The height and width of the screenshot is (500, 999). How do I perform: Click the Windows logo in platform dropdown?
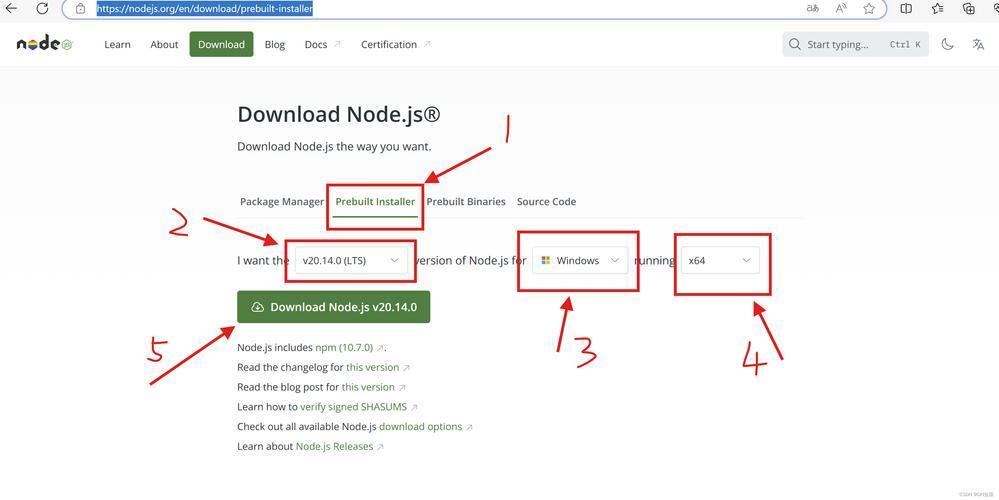tap(545, 261)
